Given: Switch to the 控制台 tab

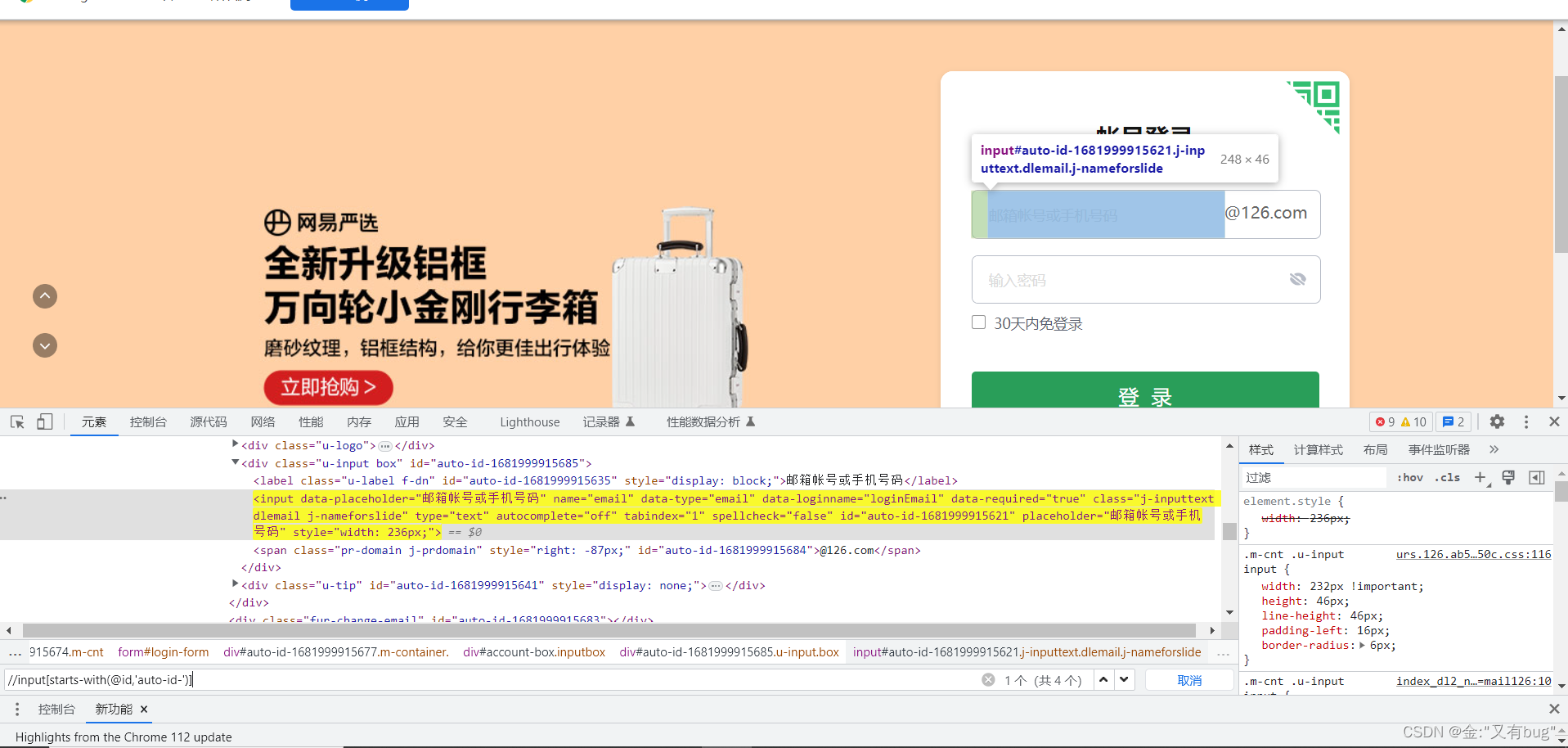Looking at the screenshot, I should 148,422.
